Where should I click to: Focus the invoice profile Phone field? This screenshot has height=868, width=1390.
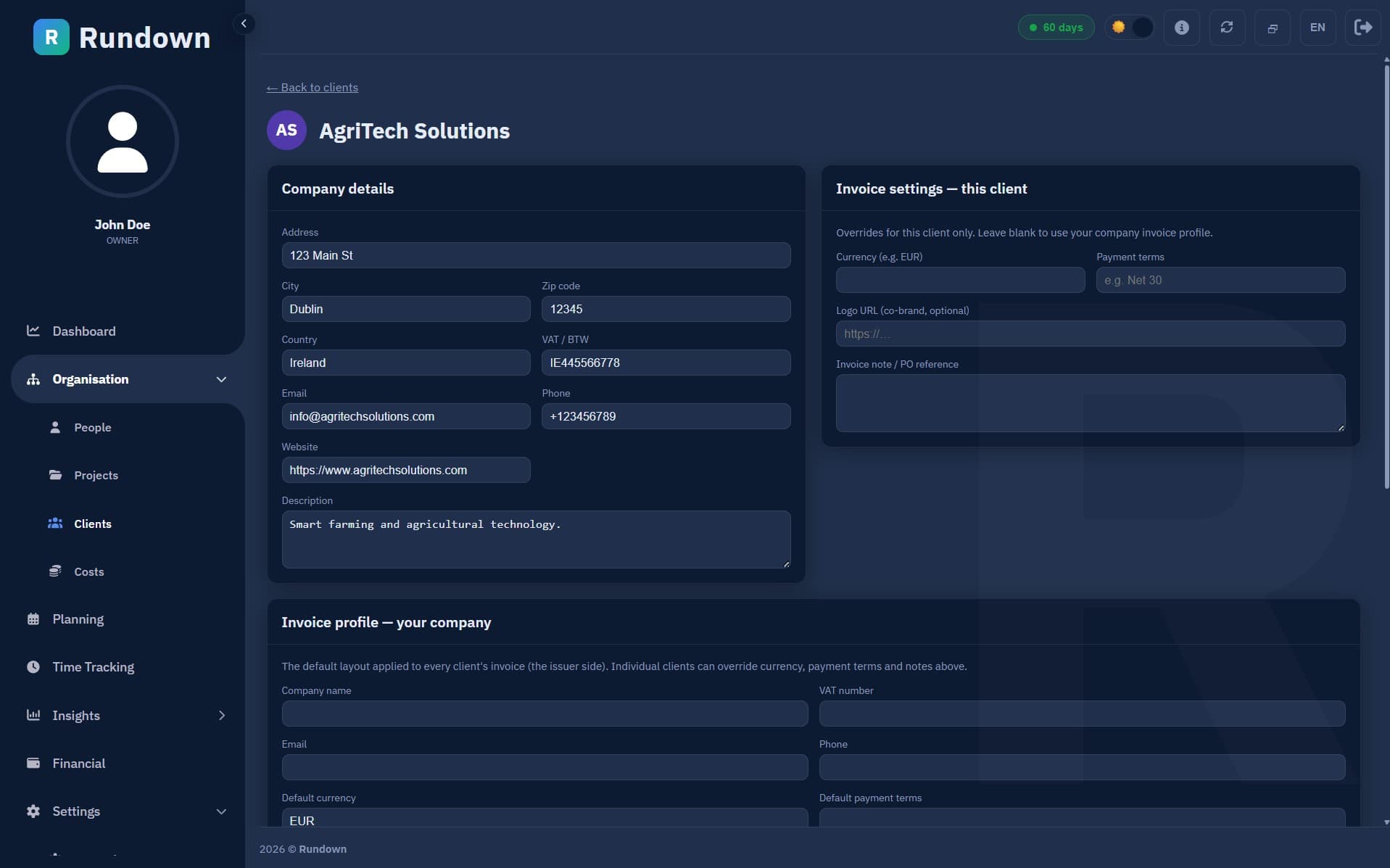(1082, 767)
